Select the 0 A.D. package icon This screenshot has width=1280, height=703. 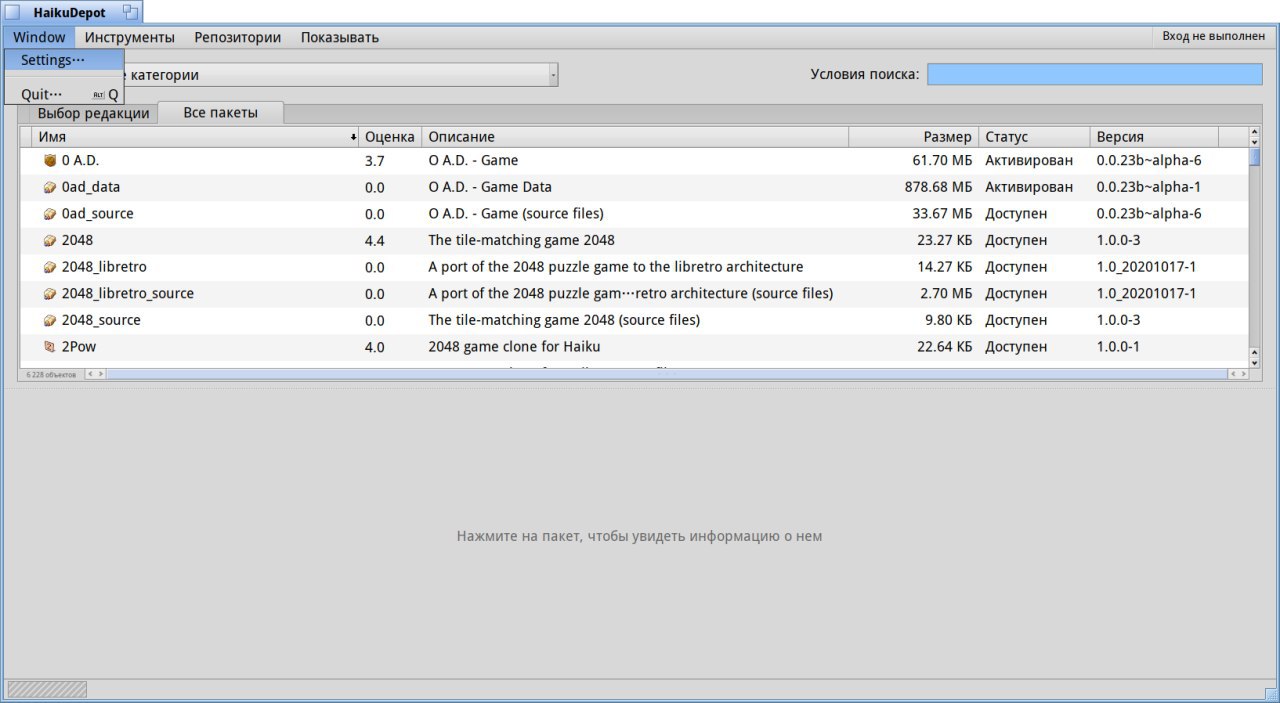tap(50, 160)
